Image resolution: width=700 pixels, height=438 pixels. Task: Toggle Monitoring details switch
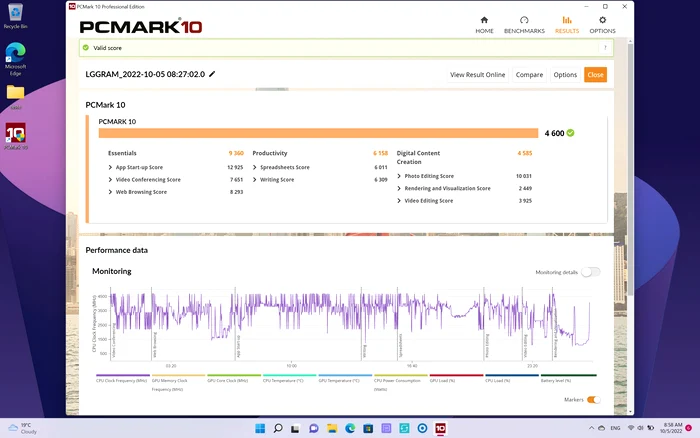(591, 272)
